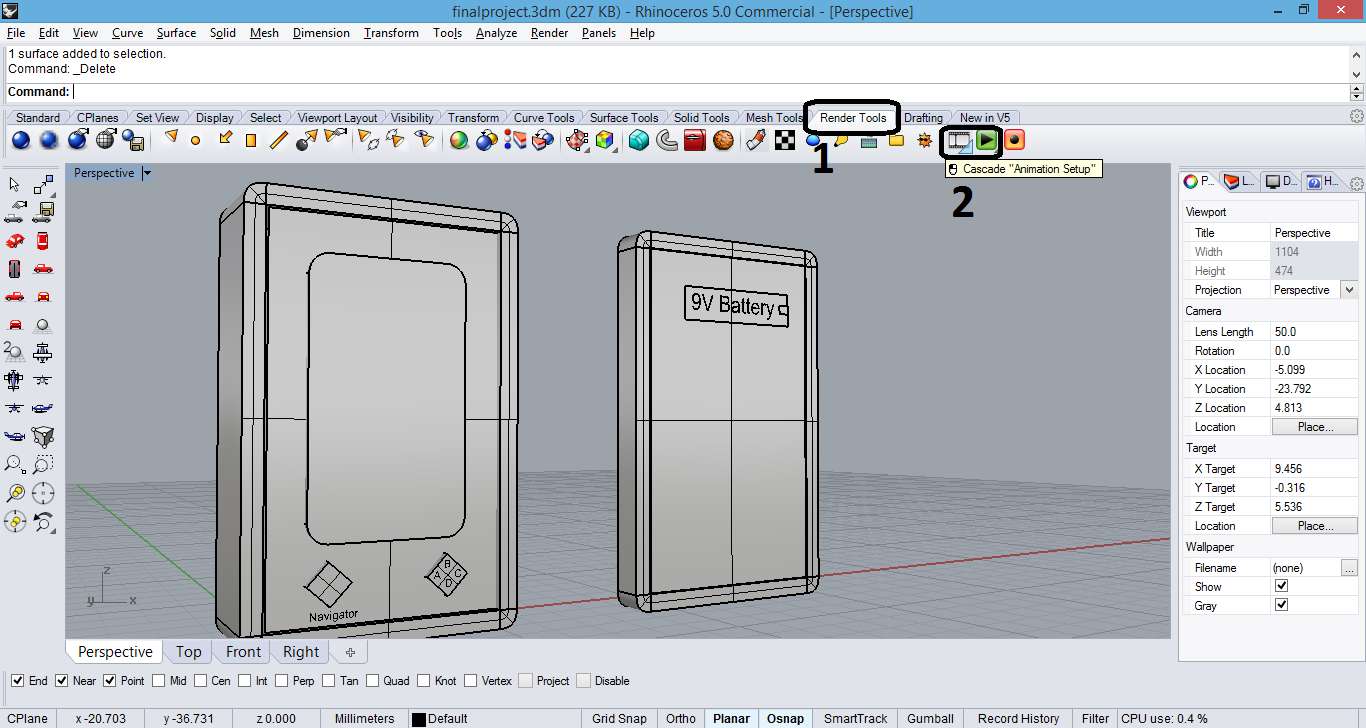This screenshot has height=728, width=1366.
Task: Click the target Location Place button
Action: (x=1315, y=526)
